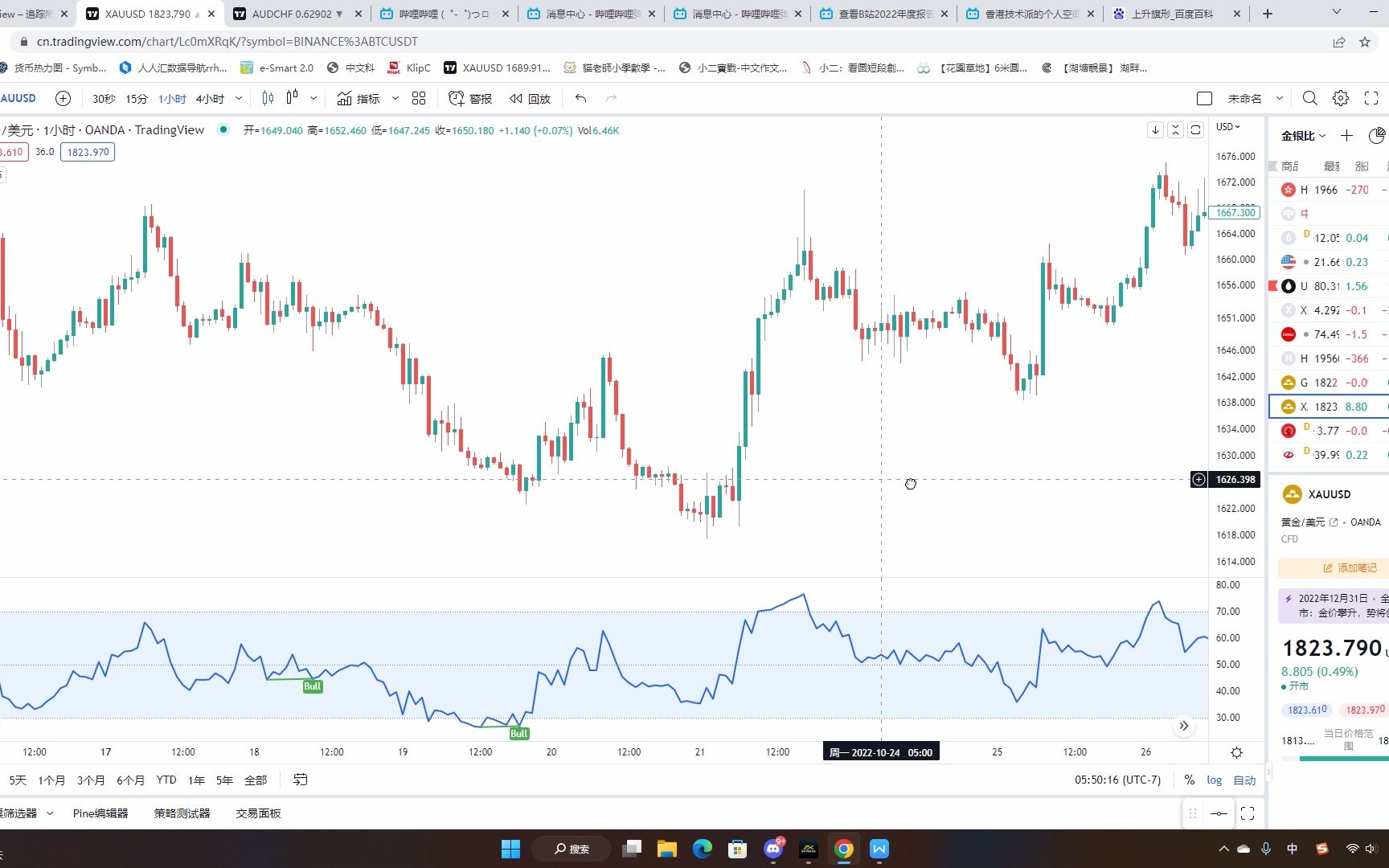1389x868 pixels.
Task: Open the quick search magnifier icon
Action: tap(1309, 98)
